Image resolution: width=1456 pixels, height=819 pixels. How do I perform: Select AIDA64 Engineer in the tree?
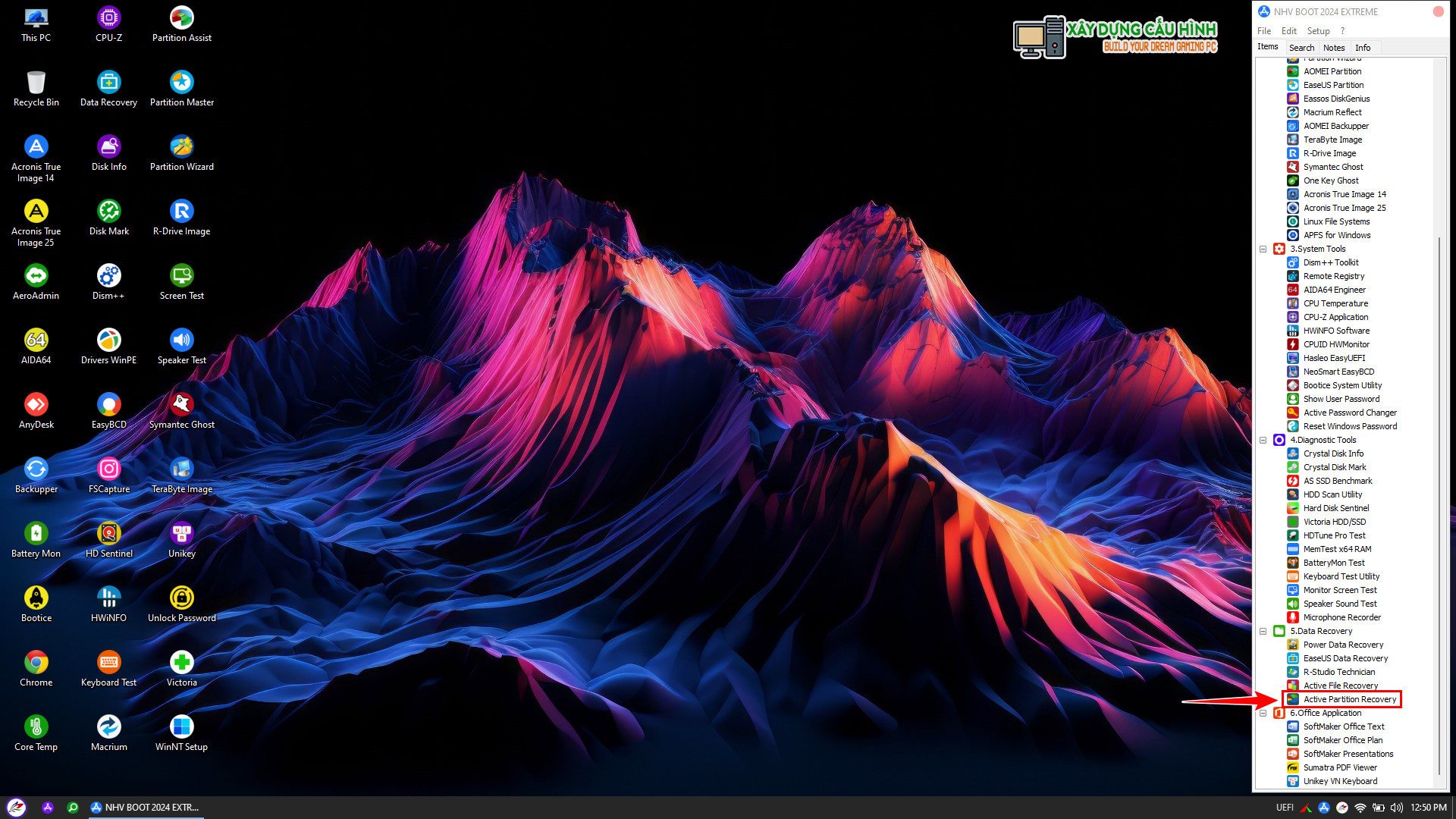[1334, 290]
